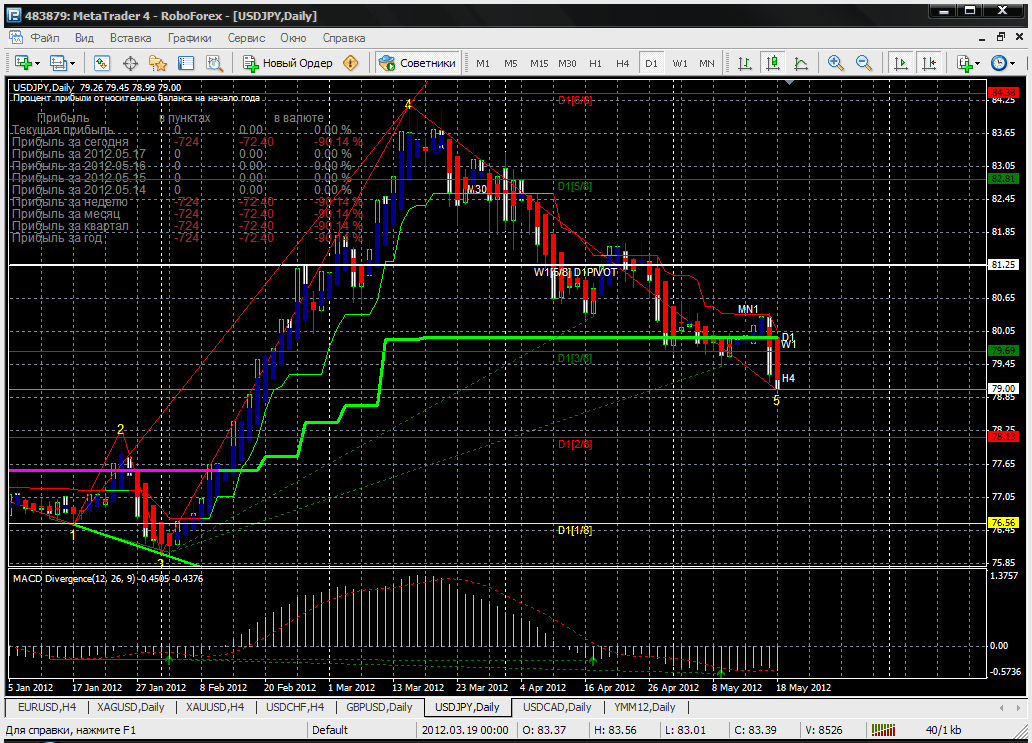Image resolution: width=1032 pixels, height=743 pixels.
Task: Switch to the USDCAD,Daily chart tab
Action: click(x=557, y=707)
